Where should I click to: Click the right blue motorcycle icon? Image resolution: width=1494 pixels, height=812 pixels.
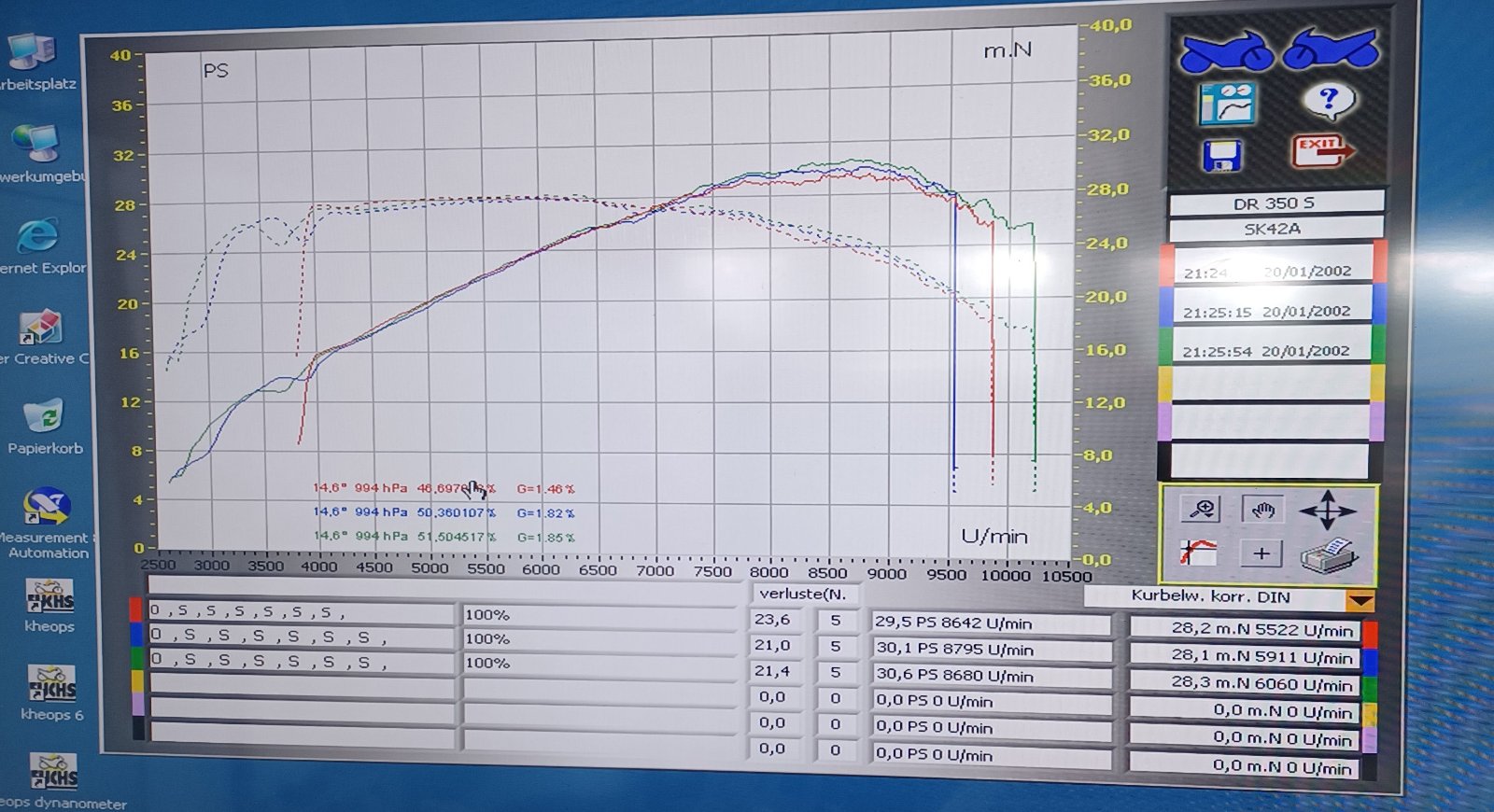click(x=1331, y=49)
